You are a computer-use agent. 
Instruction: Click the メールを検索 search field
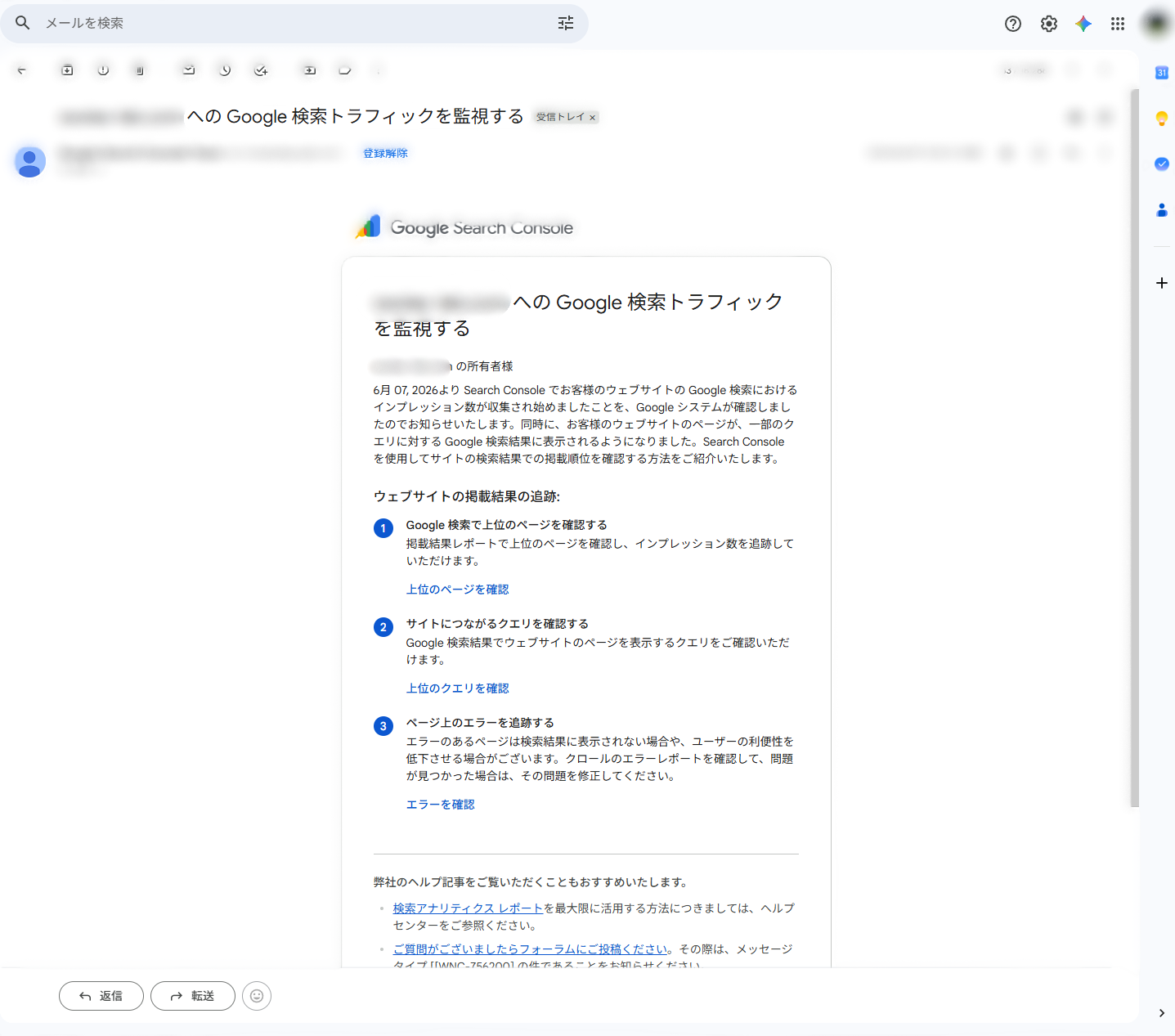coord(294,23)
